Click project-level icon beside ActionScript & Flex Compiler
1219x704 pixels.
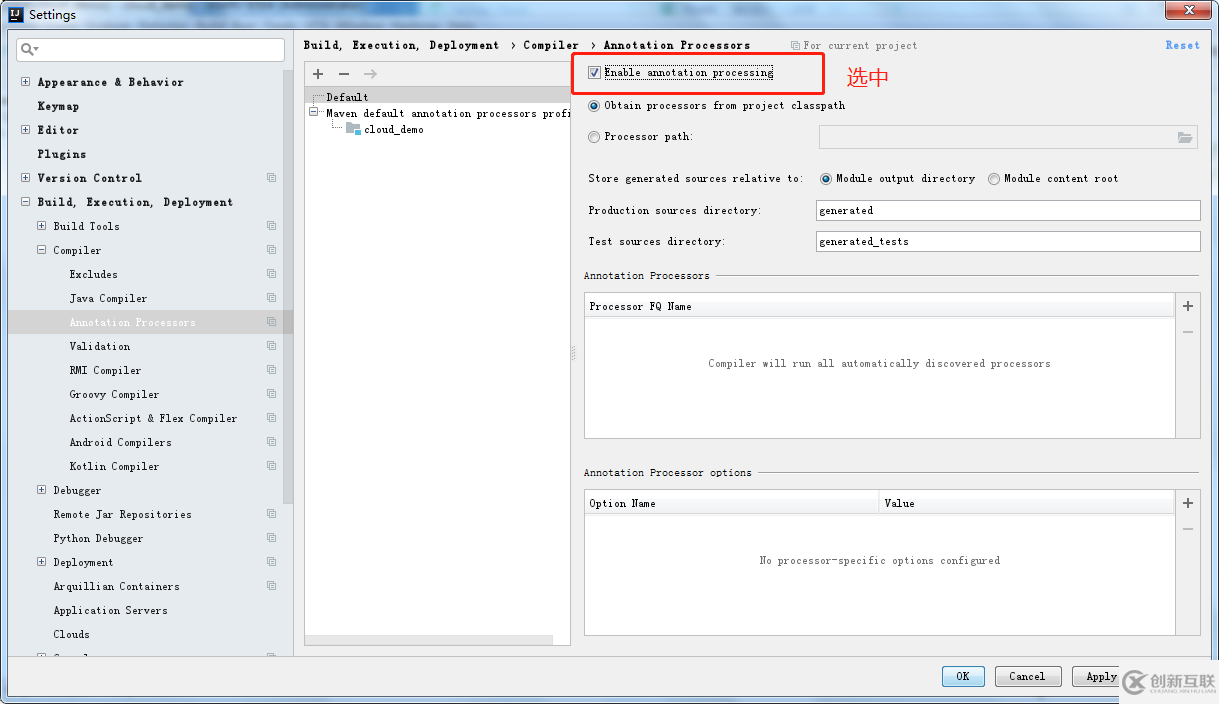271,418
